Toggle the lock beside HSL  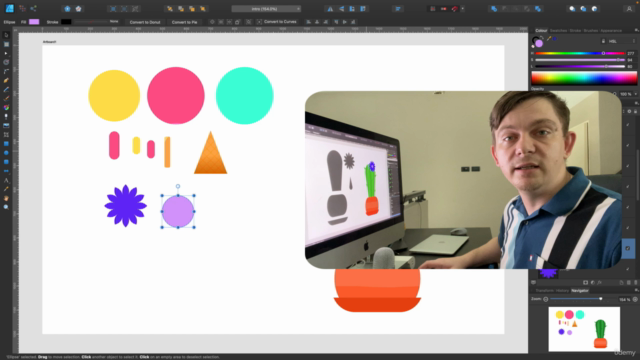tap(603, 41)
